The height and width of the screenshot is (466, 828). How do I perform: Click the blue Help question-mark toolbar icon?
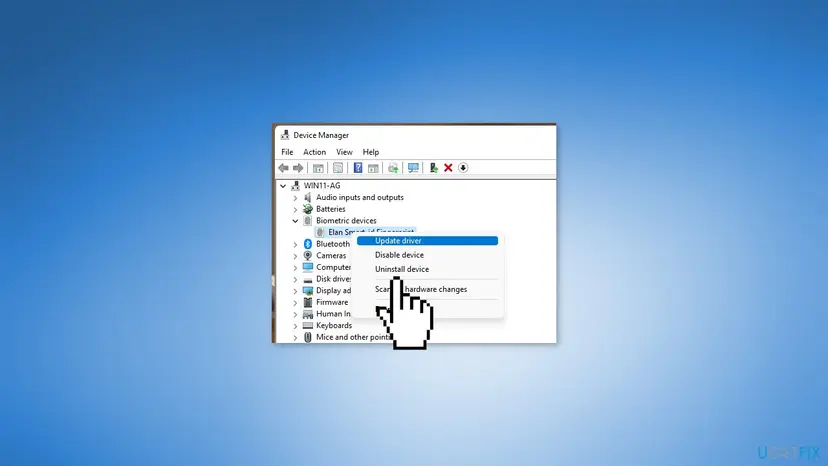pos(358,168)
